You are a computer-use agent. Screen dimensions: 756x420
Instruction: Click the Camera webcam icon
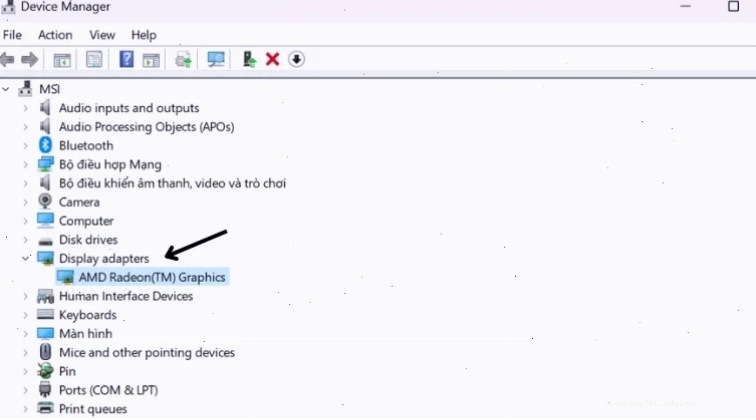coord(45,202)
